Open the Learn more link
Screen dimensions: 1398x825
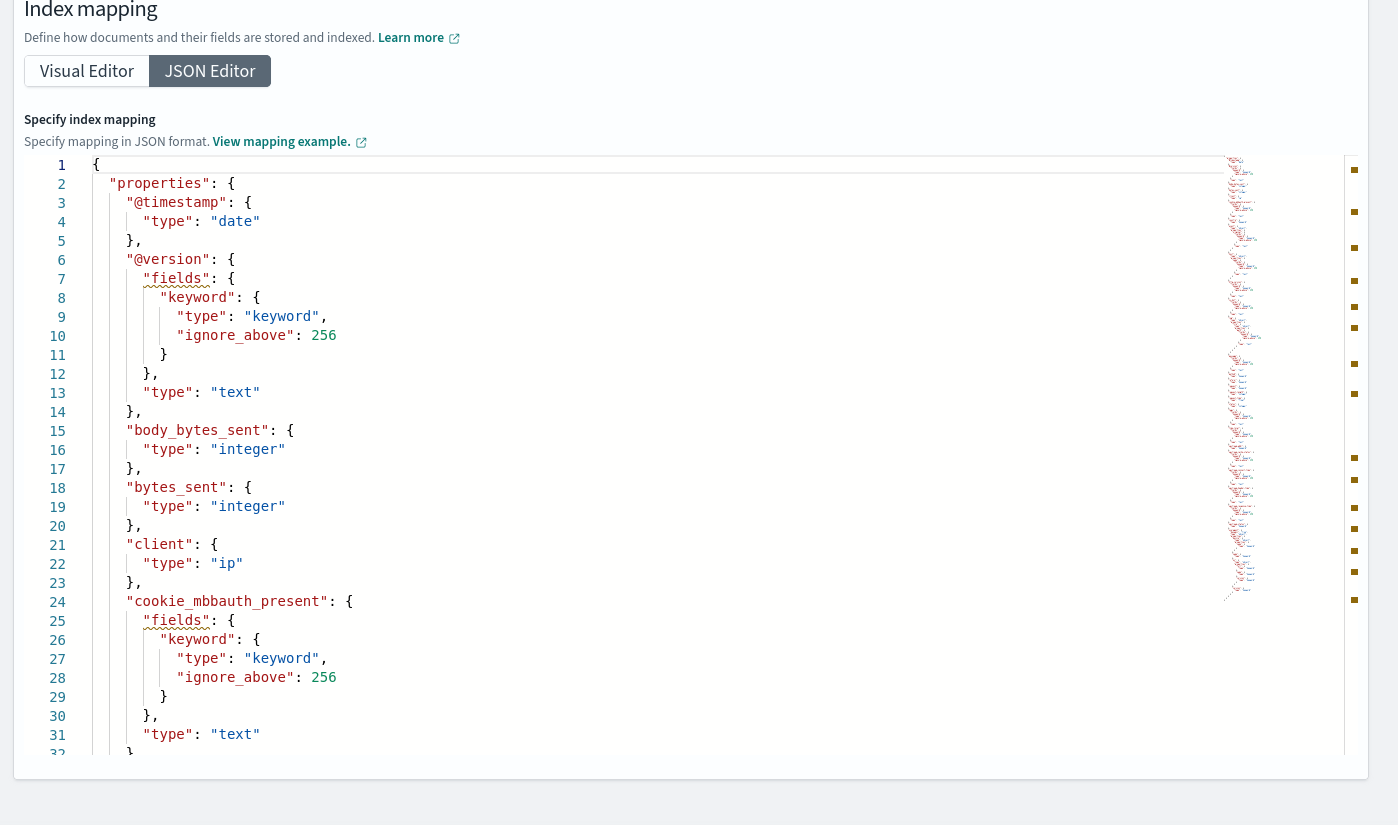click(410, 38)
